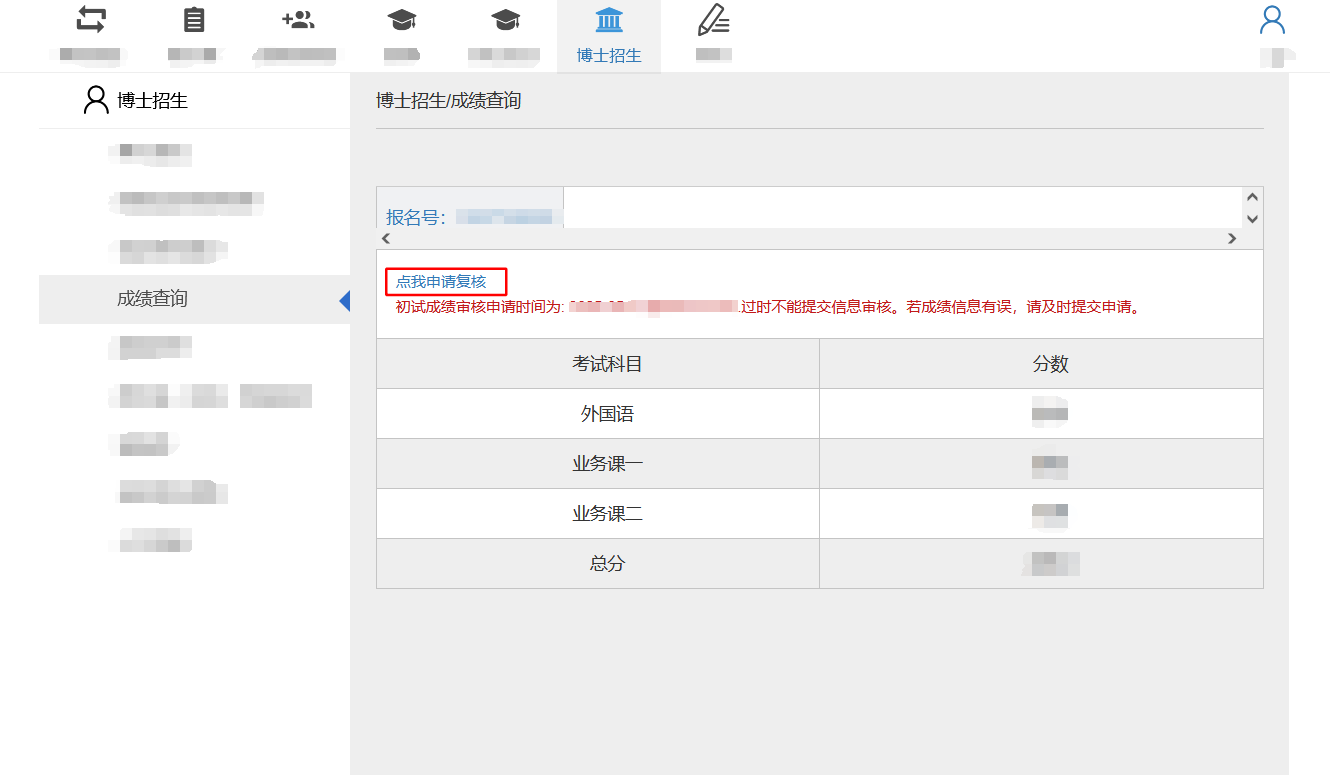
Task: Click the second graduation cap icon
Action: (x=506, y=19)
